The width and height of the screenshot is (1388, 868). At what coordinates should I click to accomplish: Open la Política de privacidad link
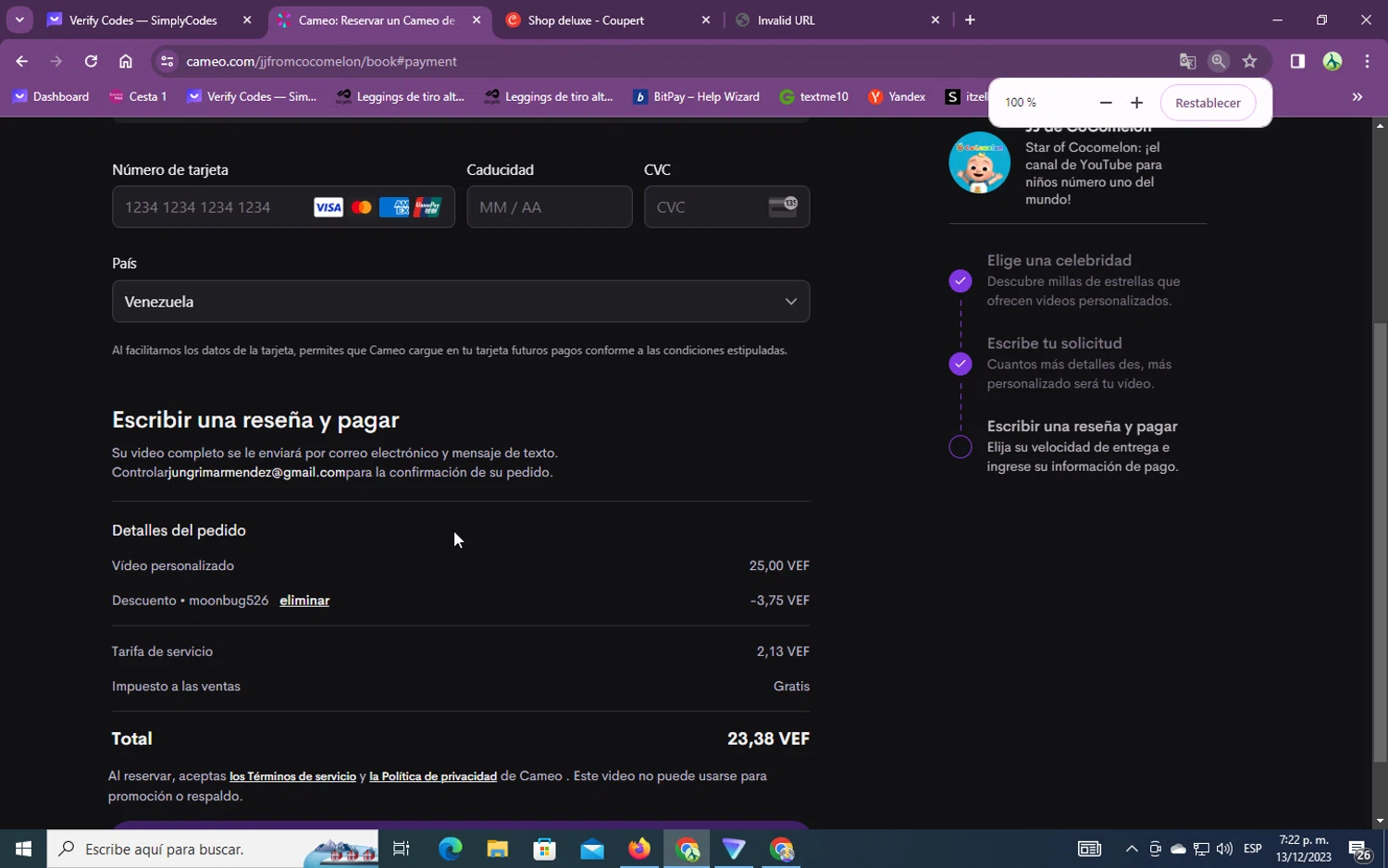click(433, 776)
